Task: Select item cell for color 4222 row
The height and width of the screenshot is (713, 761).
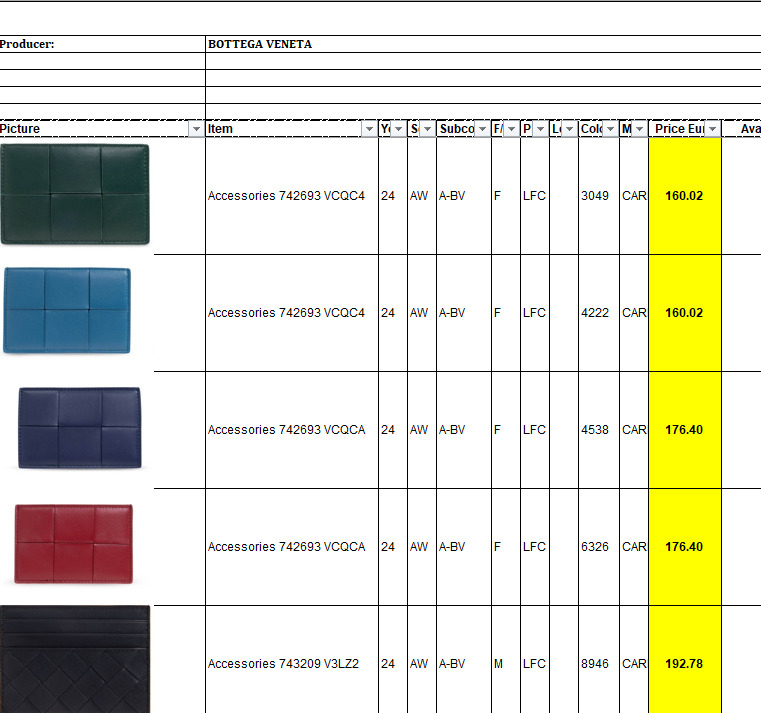Action: coord(292,313)
